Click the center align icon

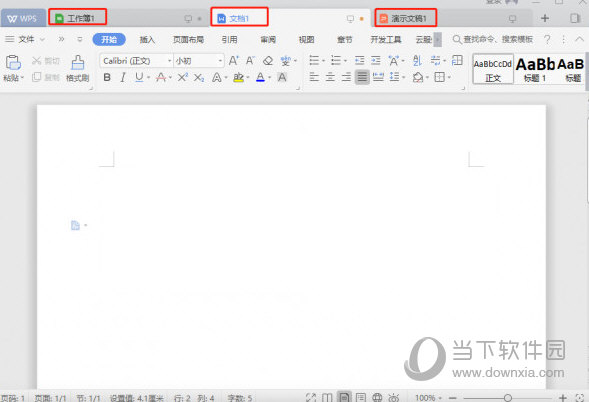[330, 77]
